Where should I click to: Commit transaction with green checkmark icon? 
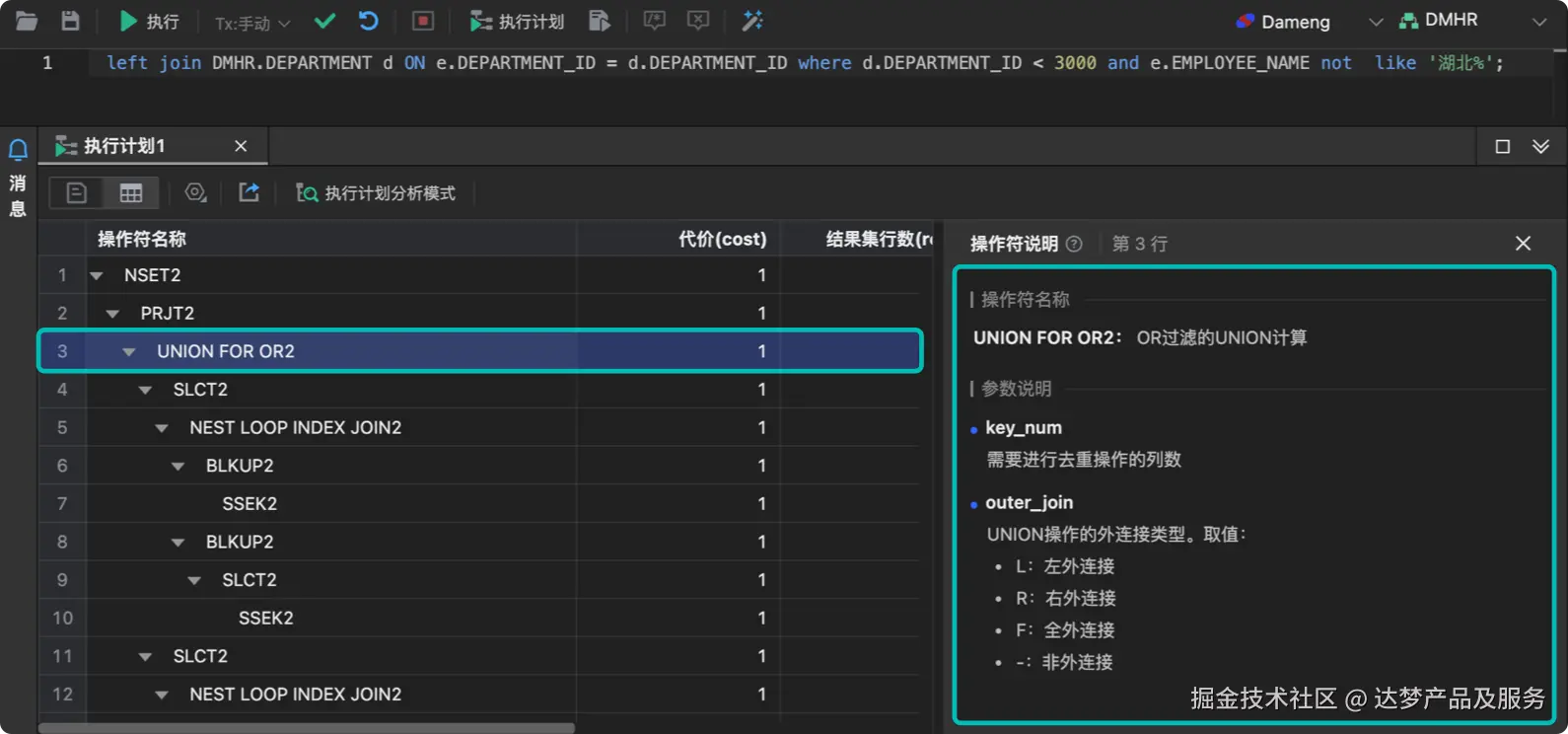point(324,21)
